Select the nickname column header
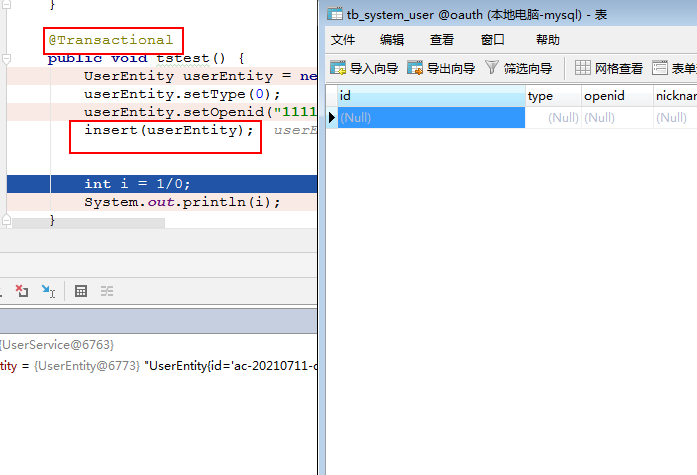 pyautogui.click(x=675, y=96)
